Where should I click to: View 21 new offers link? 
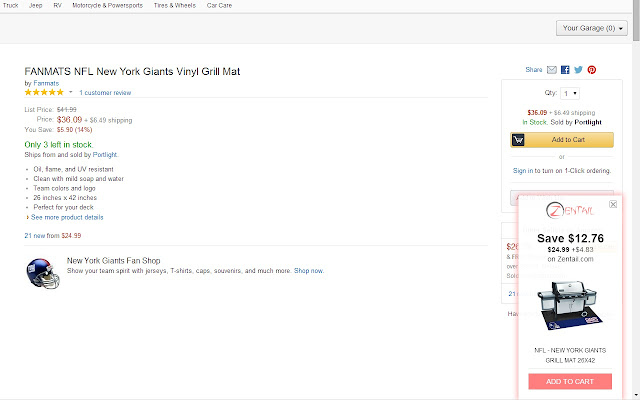[35, 236]
